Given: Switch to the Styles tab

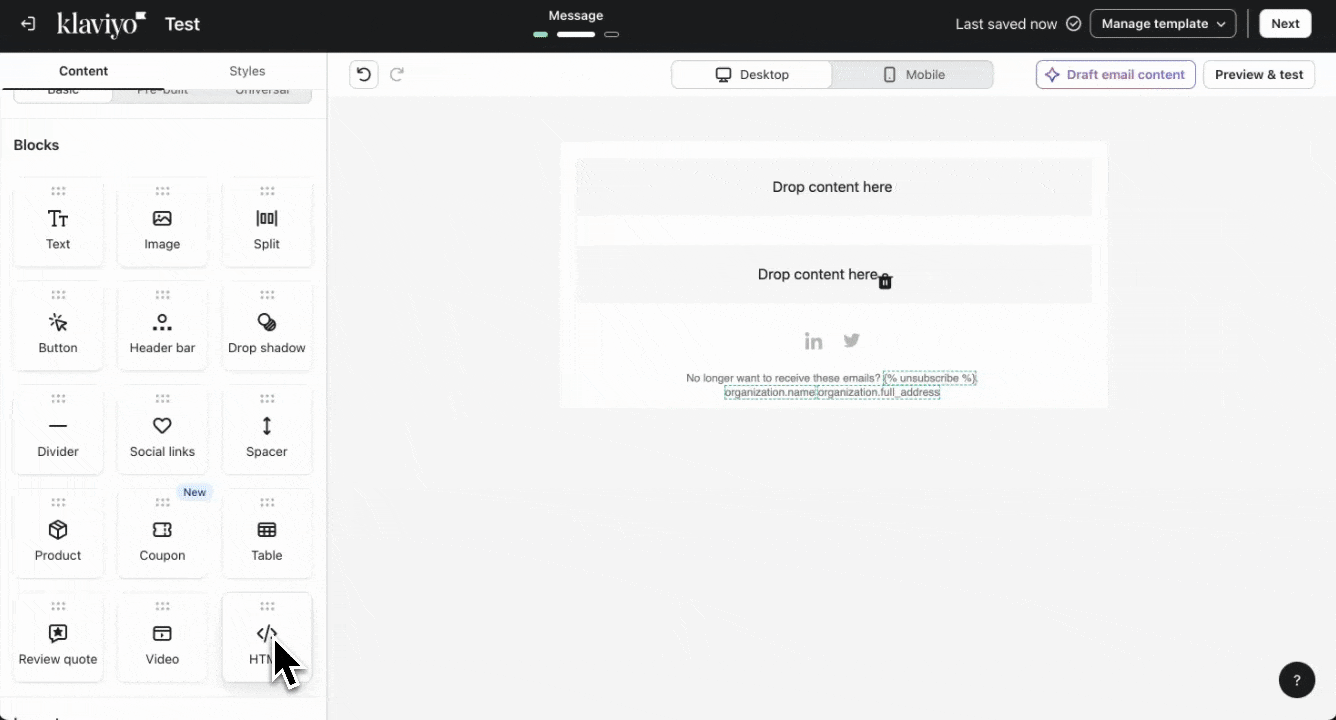Looking at the screenshot, I should pyautogui.click(x=247, y=71).
